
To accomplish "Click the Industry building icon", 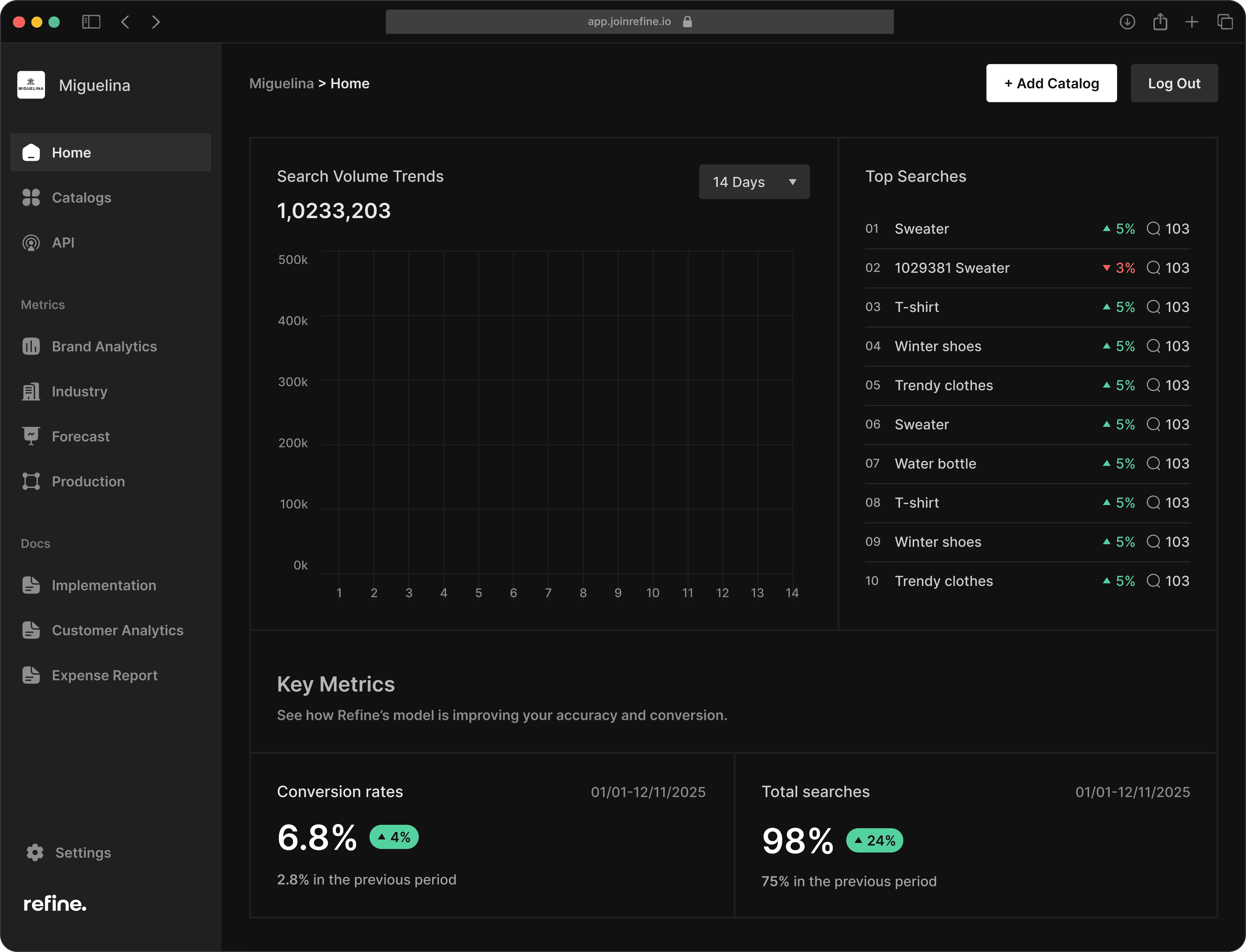I will point(31,392).
